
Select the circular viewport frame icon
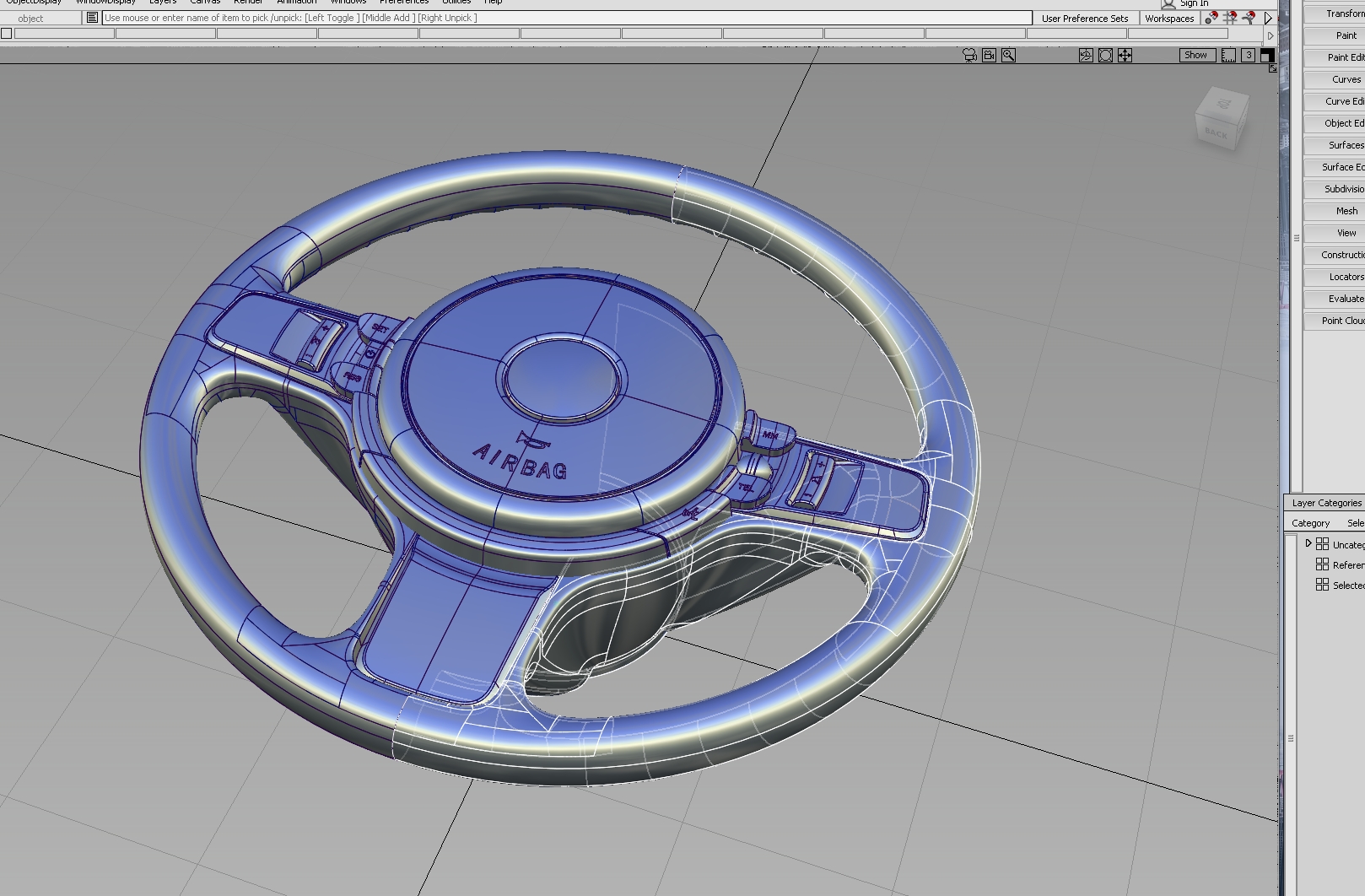1104,55
